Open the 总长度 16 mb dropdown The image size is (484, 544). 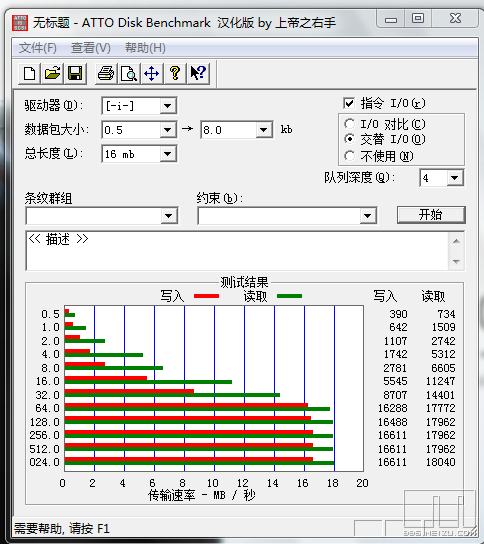[x=168, y=154]
